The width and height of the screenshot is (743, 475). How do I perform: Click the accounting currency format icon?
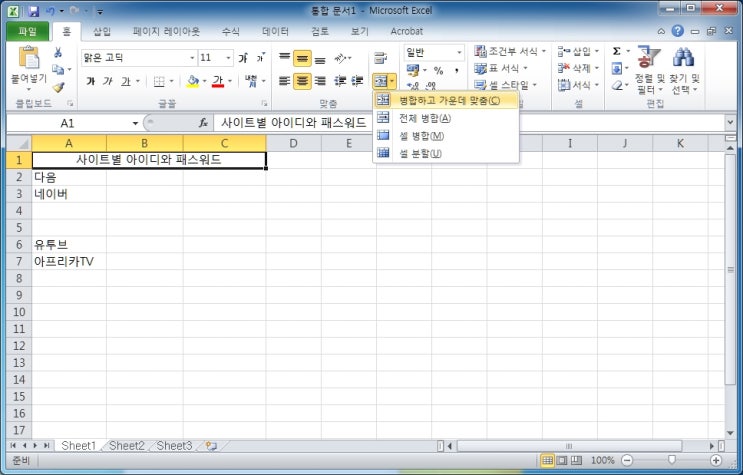pos(413,70)
